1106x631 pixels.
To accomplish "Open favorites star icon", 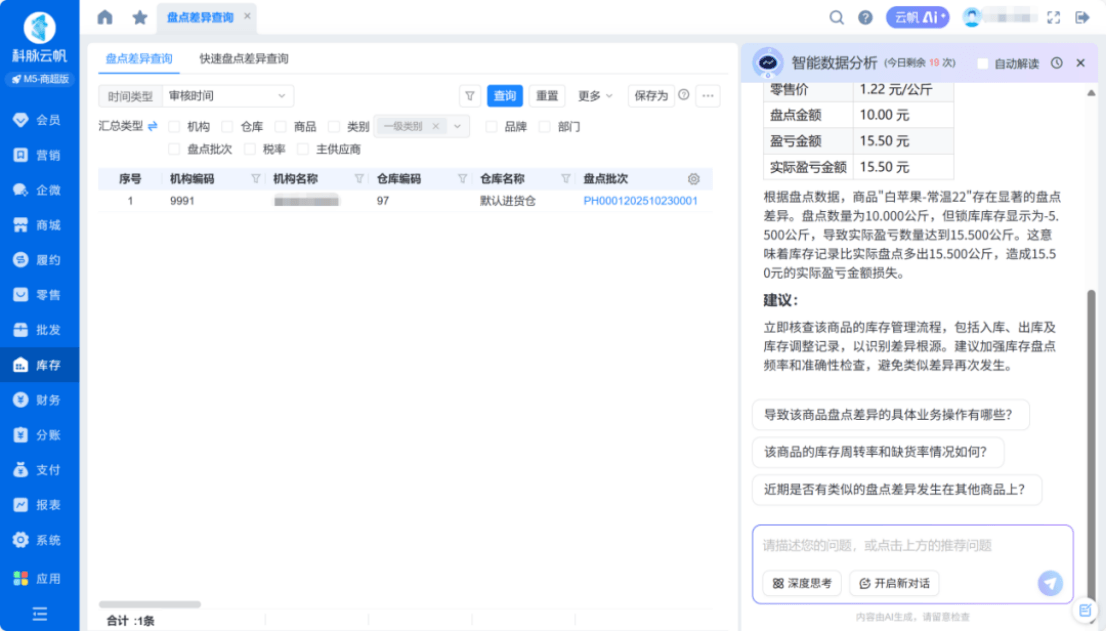I will click(x=140, y=17).
